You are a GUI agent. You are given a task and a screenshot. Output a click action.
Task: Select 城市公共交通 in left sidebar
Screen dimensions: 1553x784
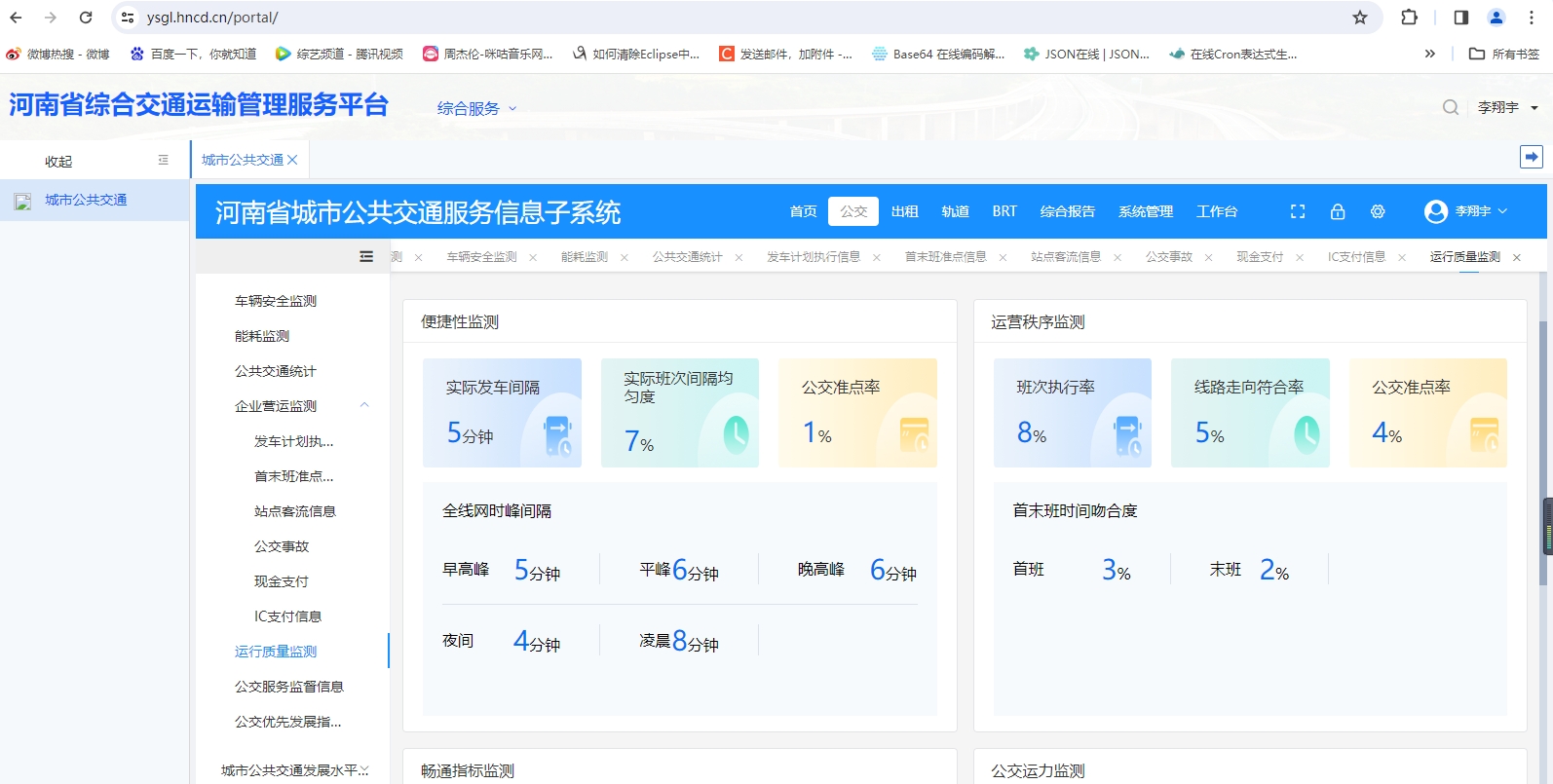tap(95, 200)
